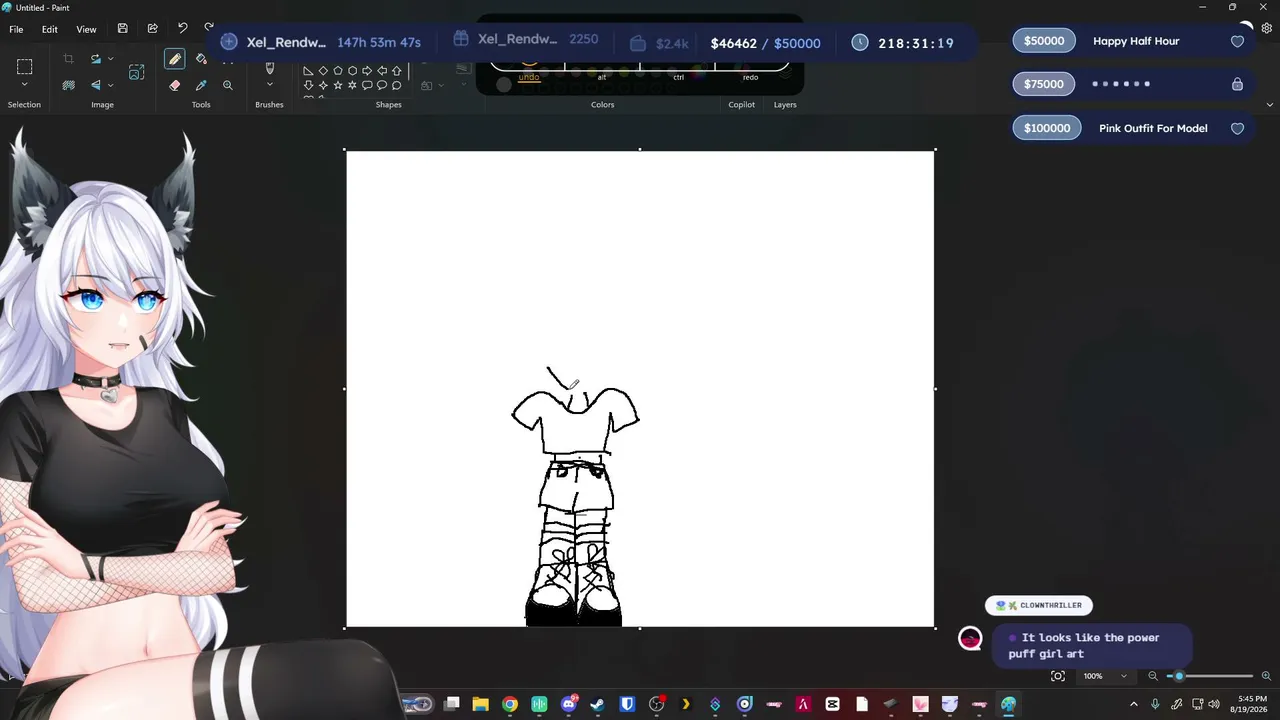
Task: Expand the Selection options dropdown
Action: pos(24,85)
